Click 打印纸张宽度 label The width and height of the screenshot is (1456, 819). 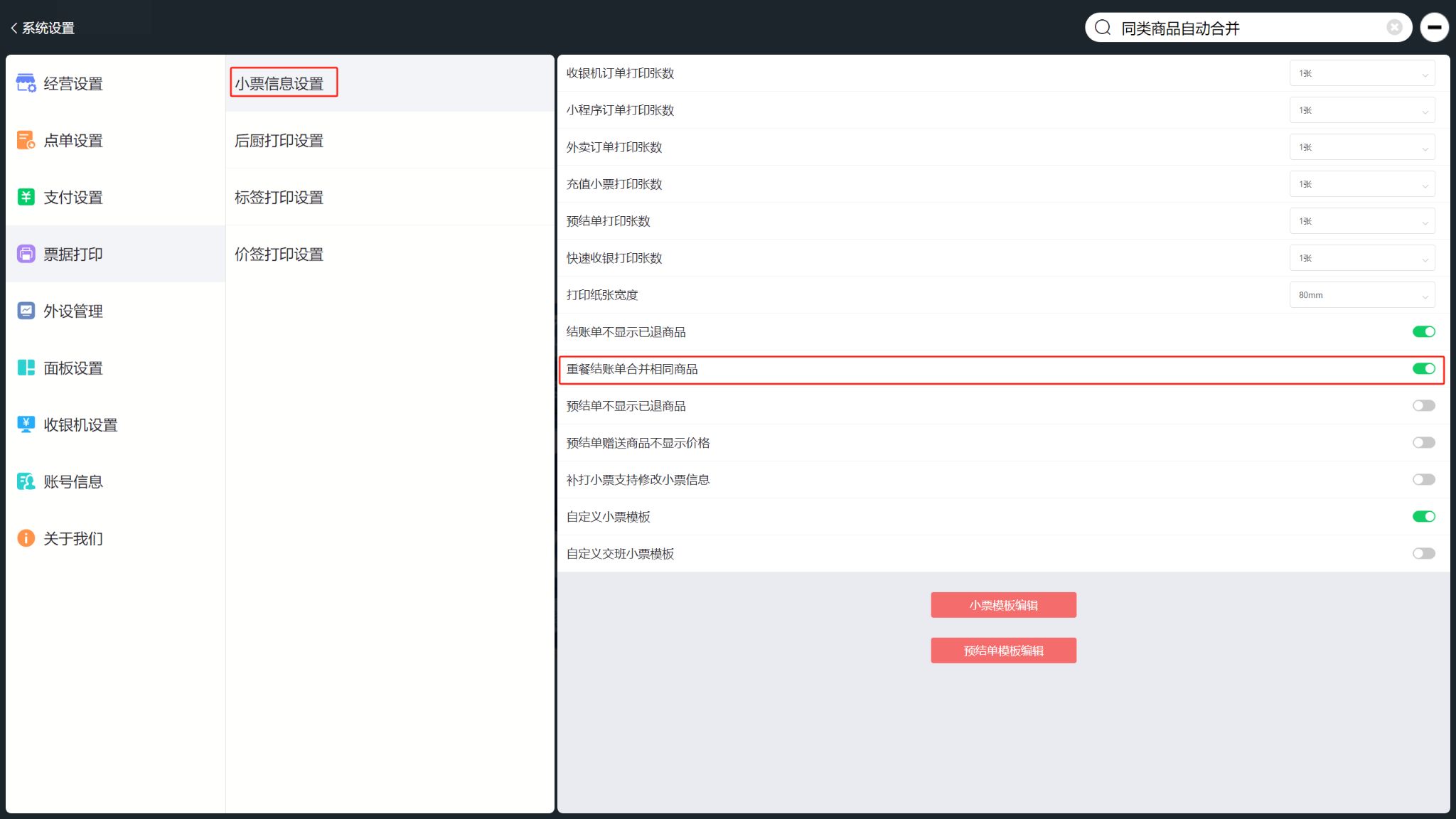602,295
